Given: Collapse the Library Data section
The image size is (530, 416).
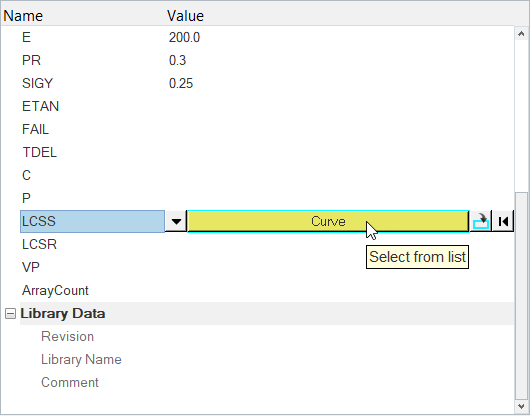Looking at the screenshot, I should coord(10,314).
